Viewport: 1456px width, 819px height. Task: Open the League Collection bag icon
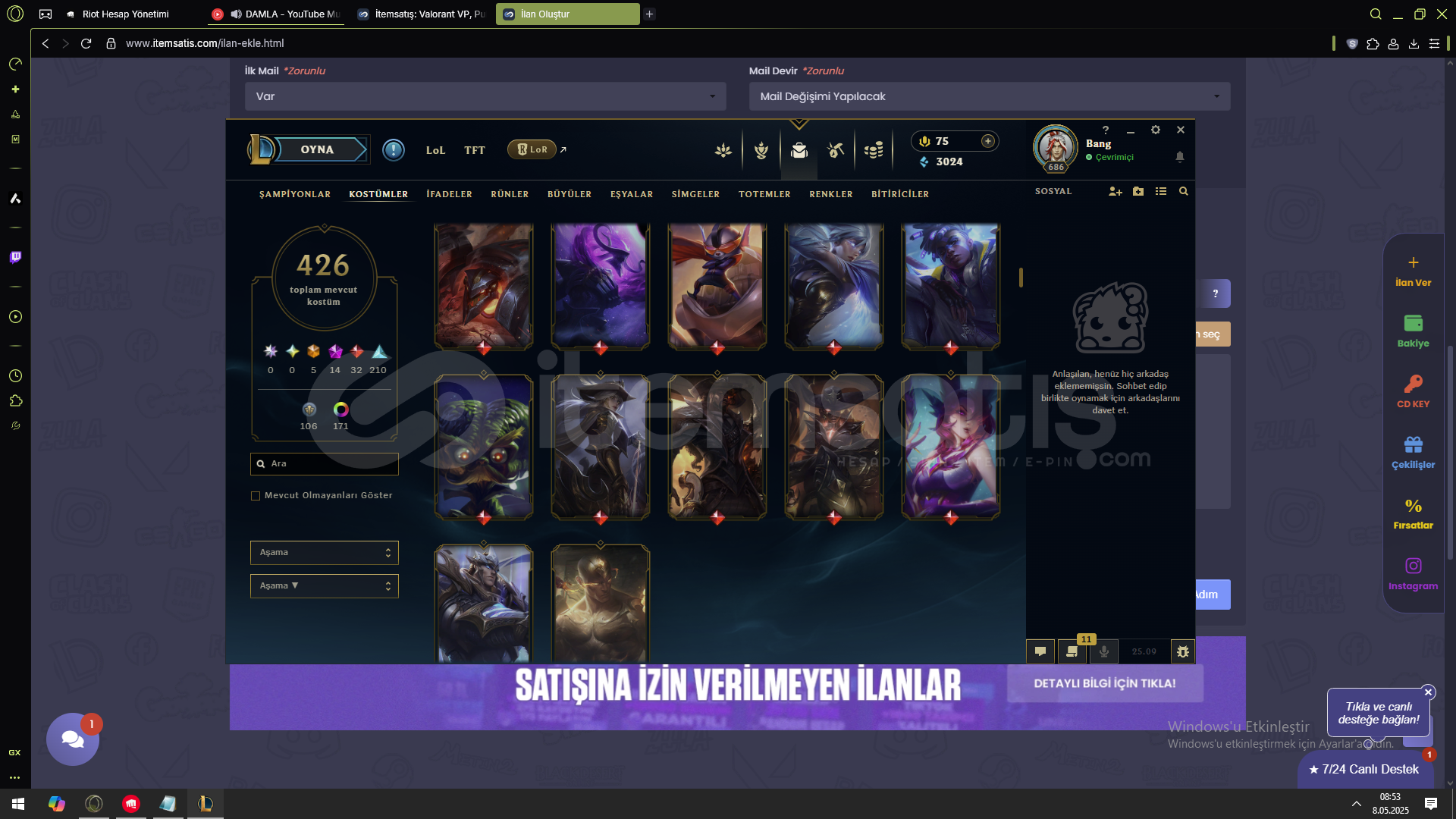click(x=799, y=150)
